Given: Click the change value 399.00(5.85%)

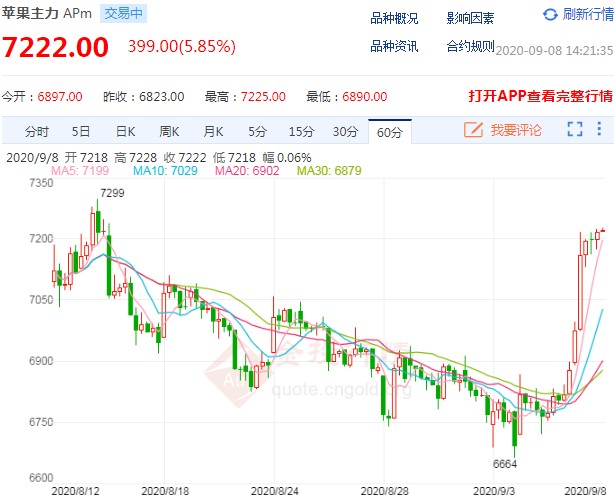Looking at the screenshot, I should [x=182, y=46].
